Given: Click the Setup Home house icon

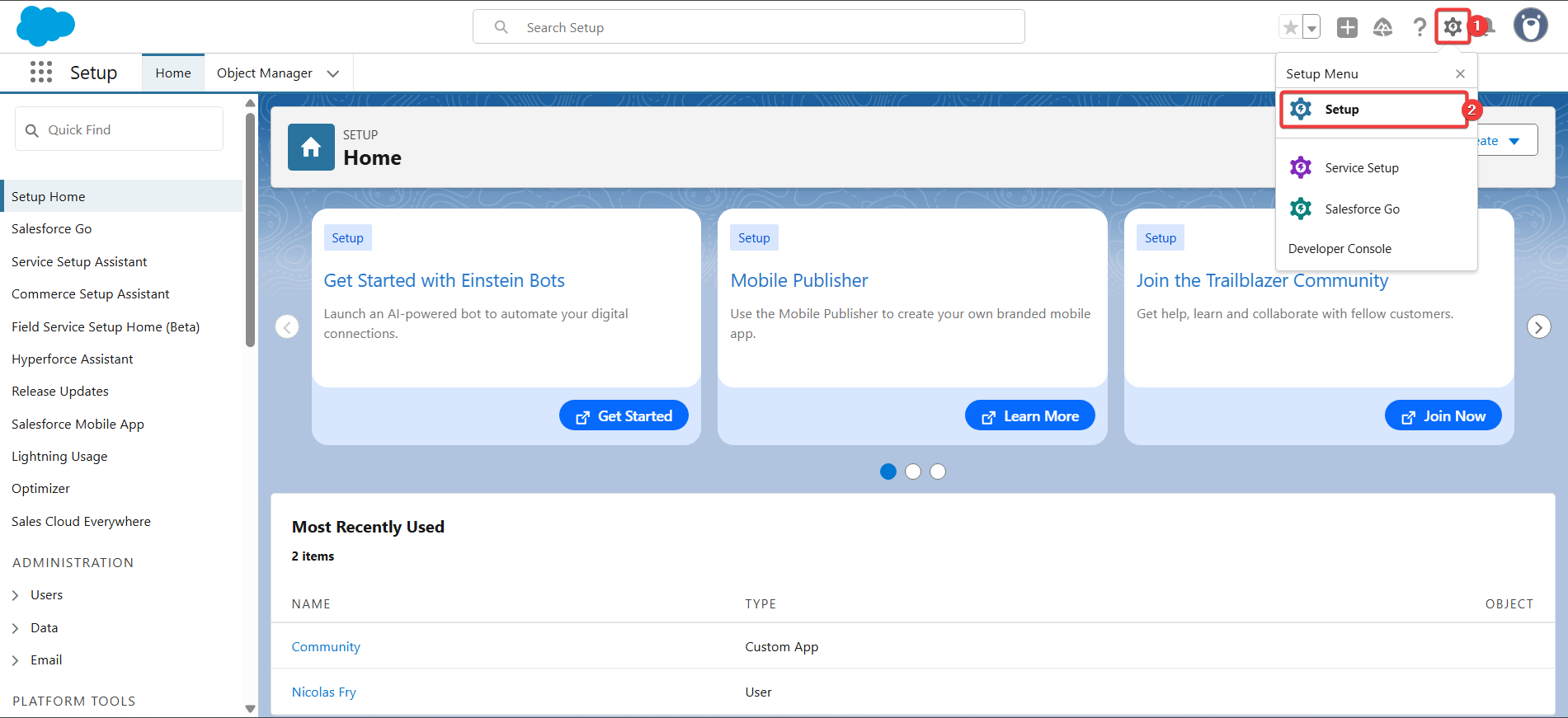Looking at the screenshot, I should pos(311,147).
